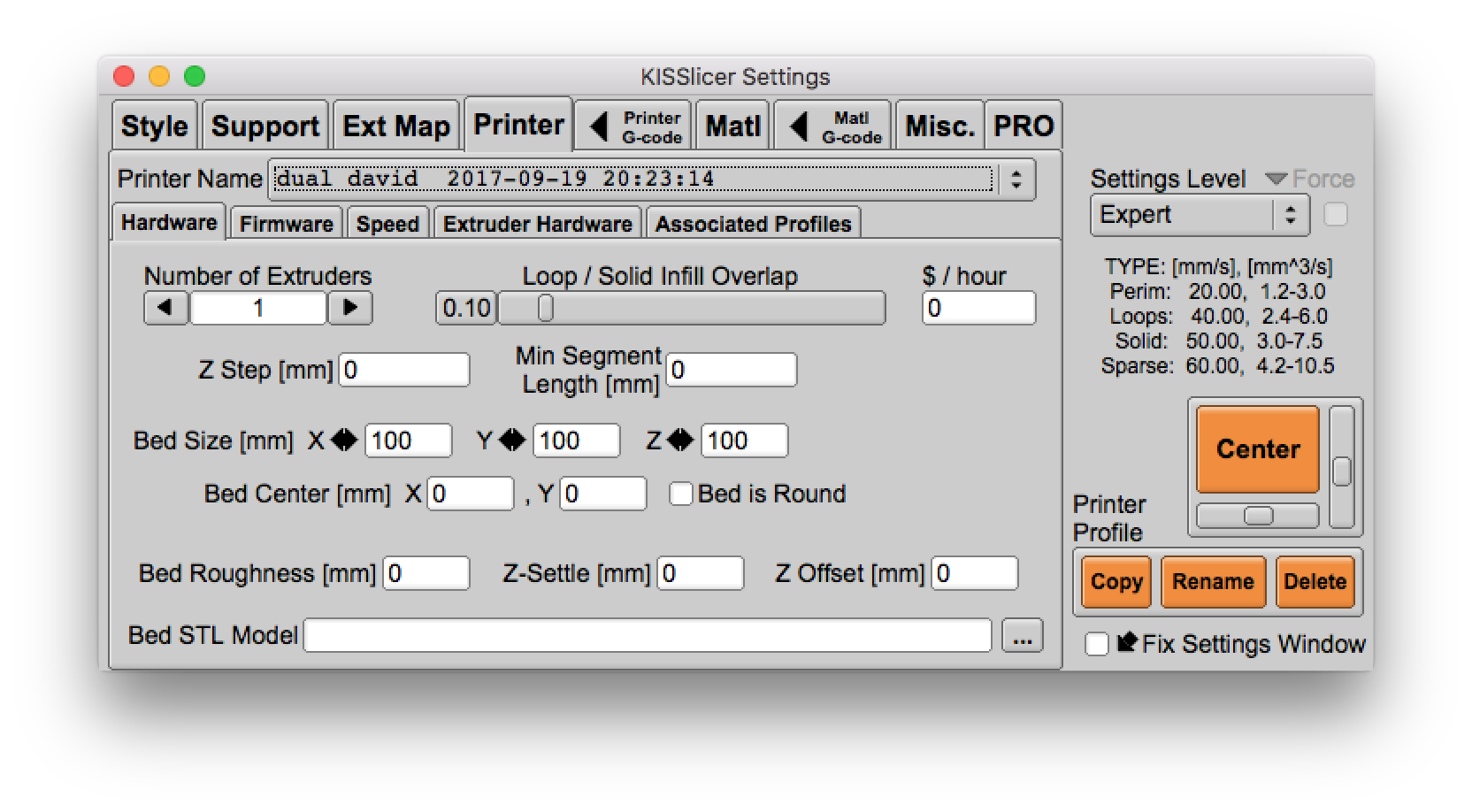Rename the printer profile
Image resolution: width=1472 pixels, height=812 pixels.
coord(1213,581)
